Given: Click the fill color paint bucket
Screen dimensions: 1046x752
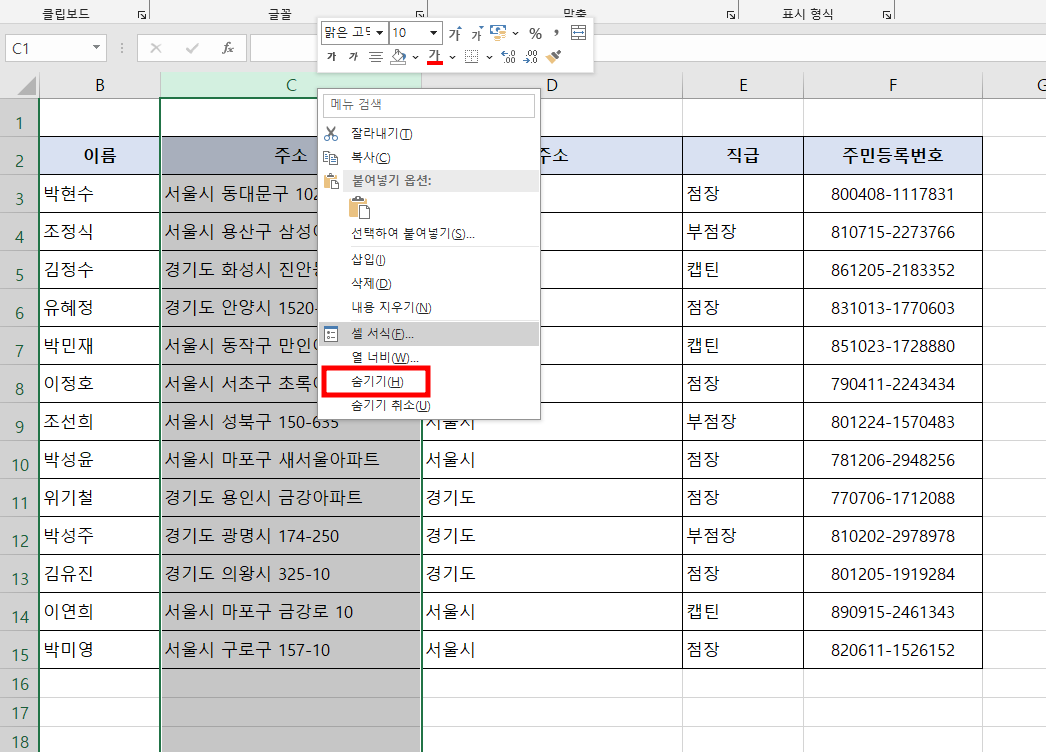Looking at the screenshot, I should coord(398,57).
